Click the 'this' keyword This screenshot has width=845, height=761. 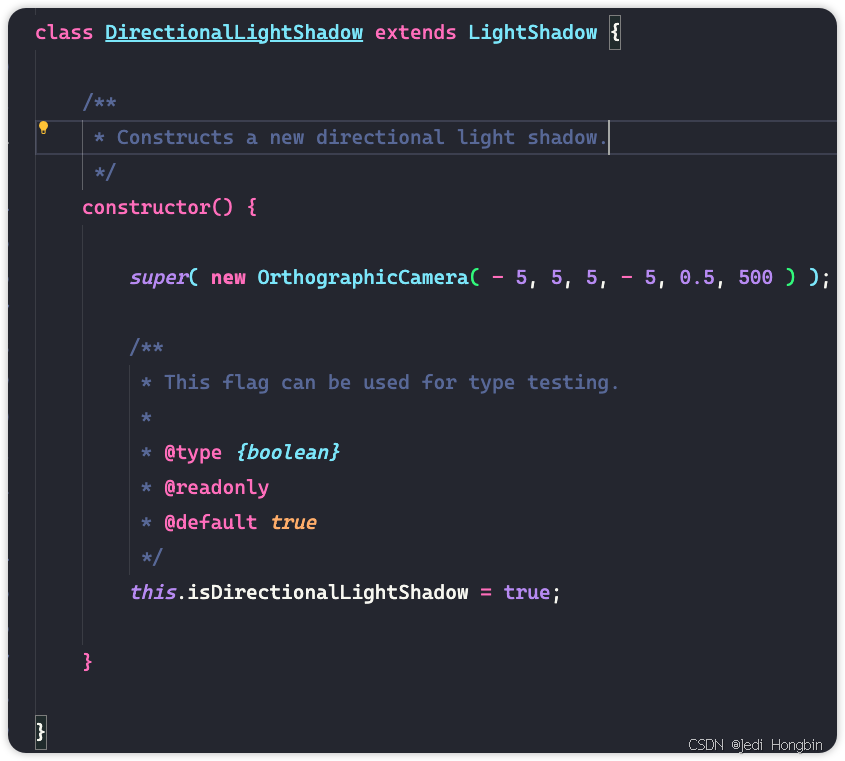point(153,593)
